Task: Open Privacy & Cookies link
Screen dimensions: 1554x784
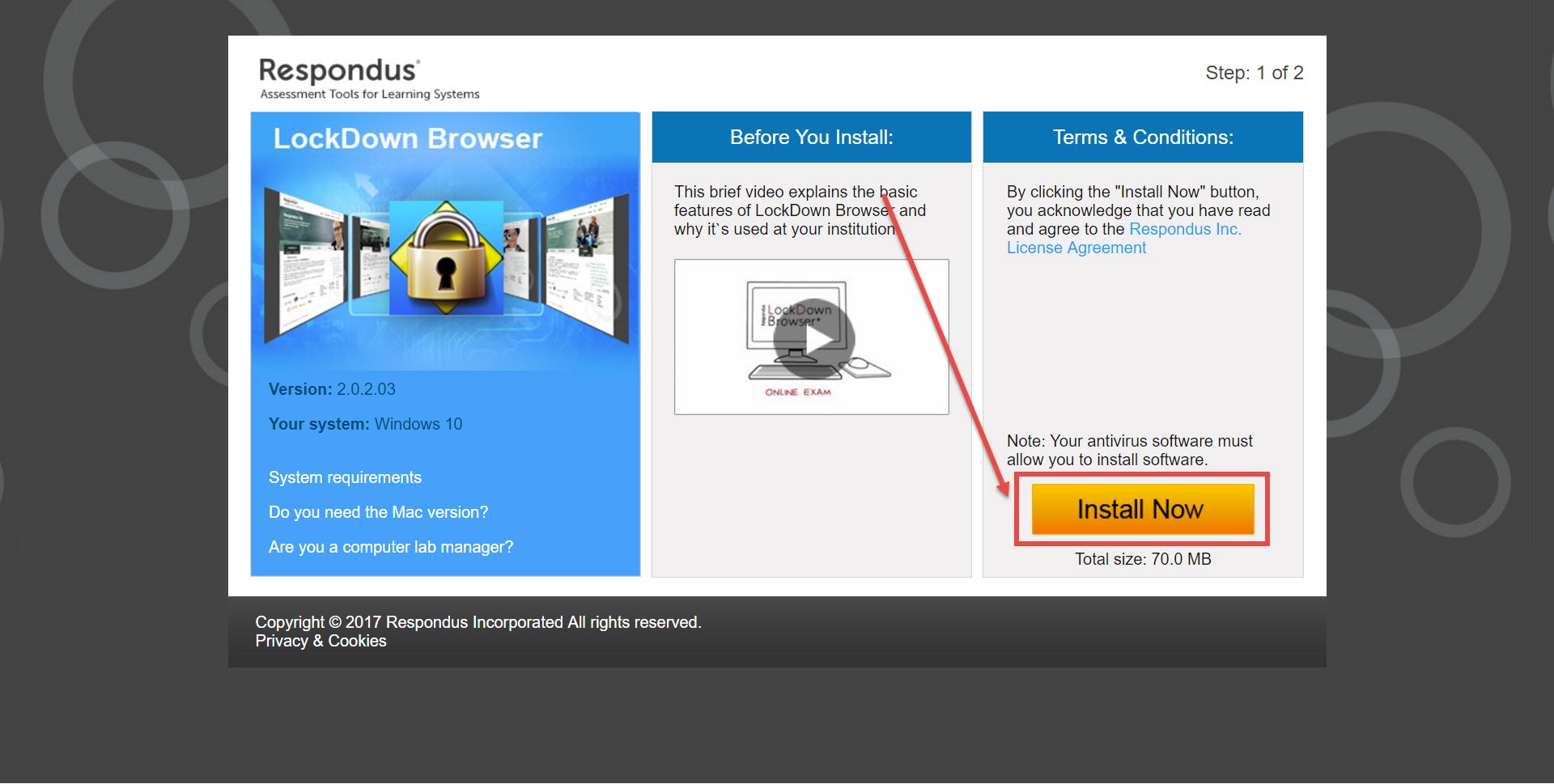Action: pos(321,641)
